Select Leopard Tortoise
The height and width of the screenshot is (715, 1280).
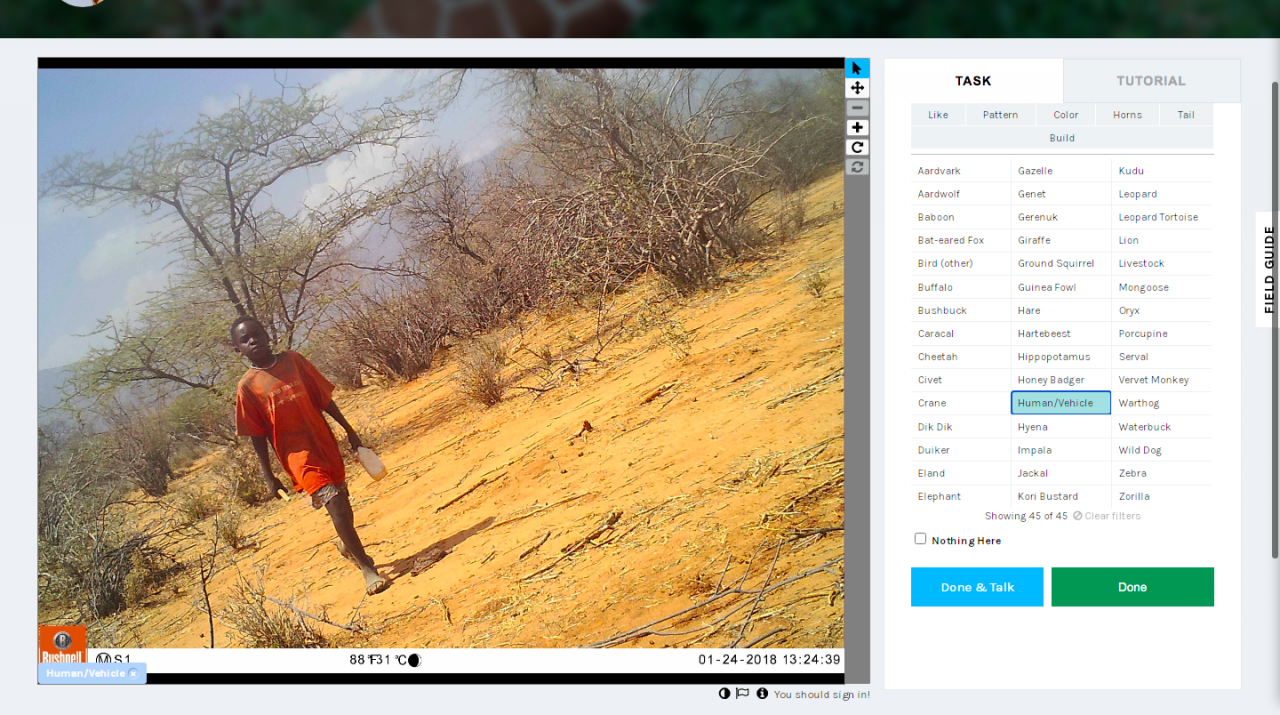click(x=1162, y=217)
